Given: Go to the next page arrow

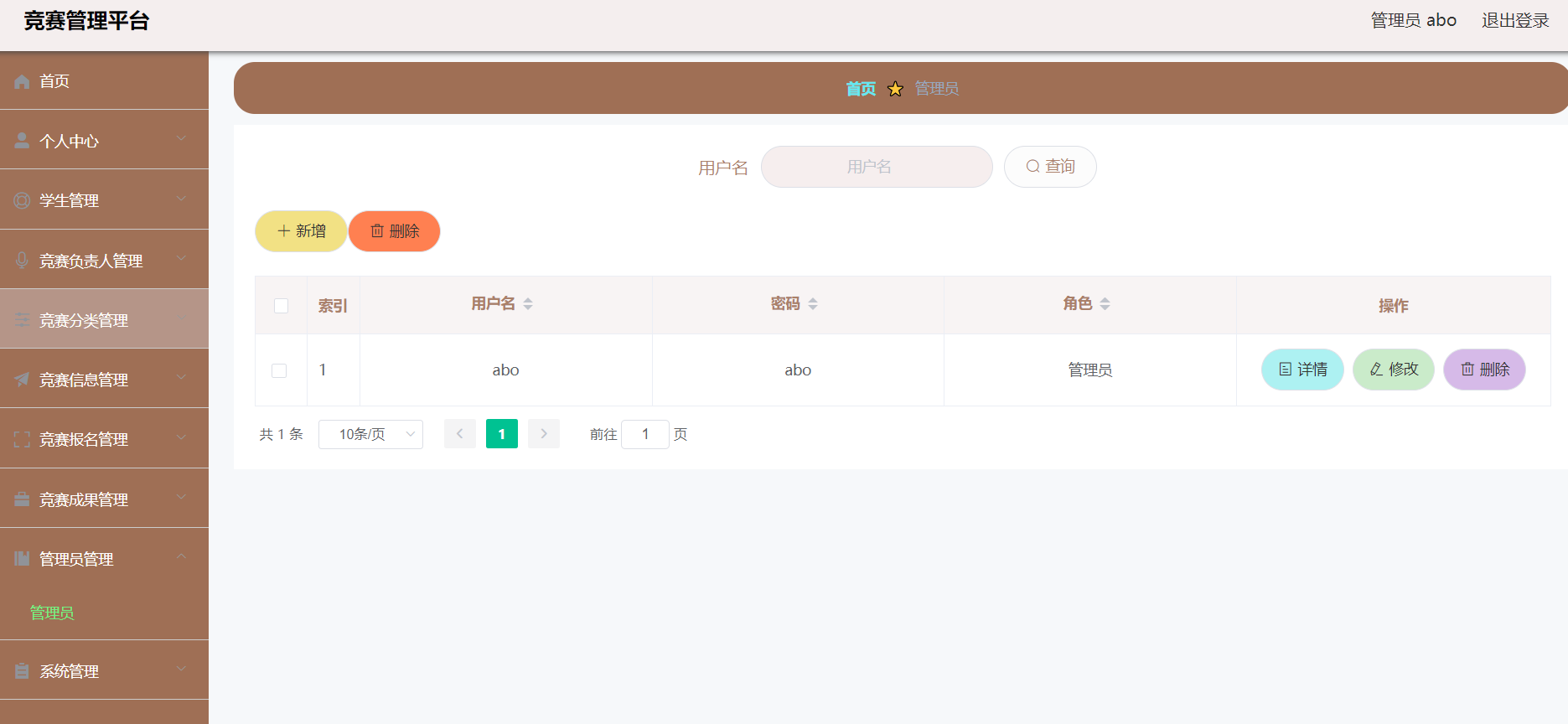Looking at the screenshot, I should point(544,434).
